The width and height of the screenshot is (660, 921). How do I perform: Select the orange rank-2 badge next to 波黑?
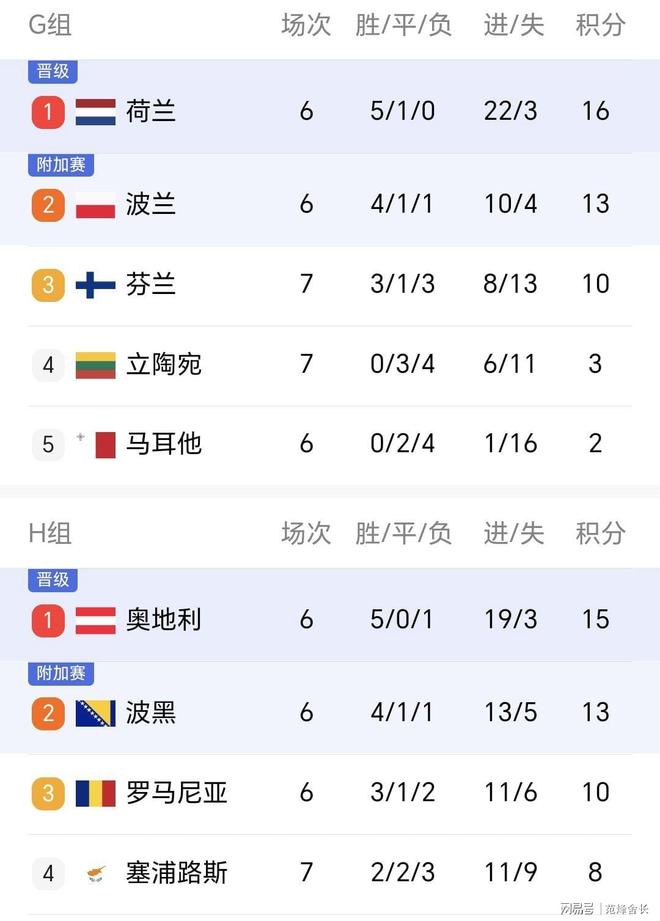pos(48,712)
